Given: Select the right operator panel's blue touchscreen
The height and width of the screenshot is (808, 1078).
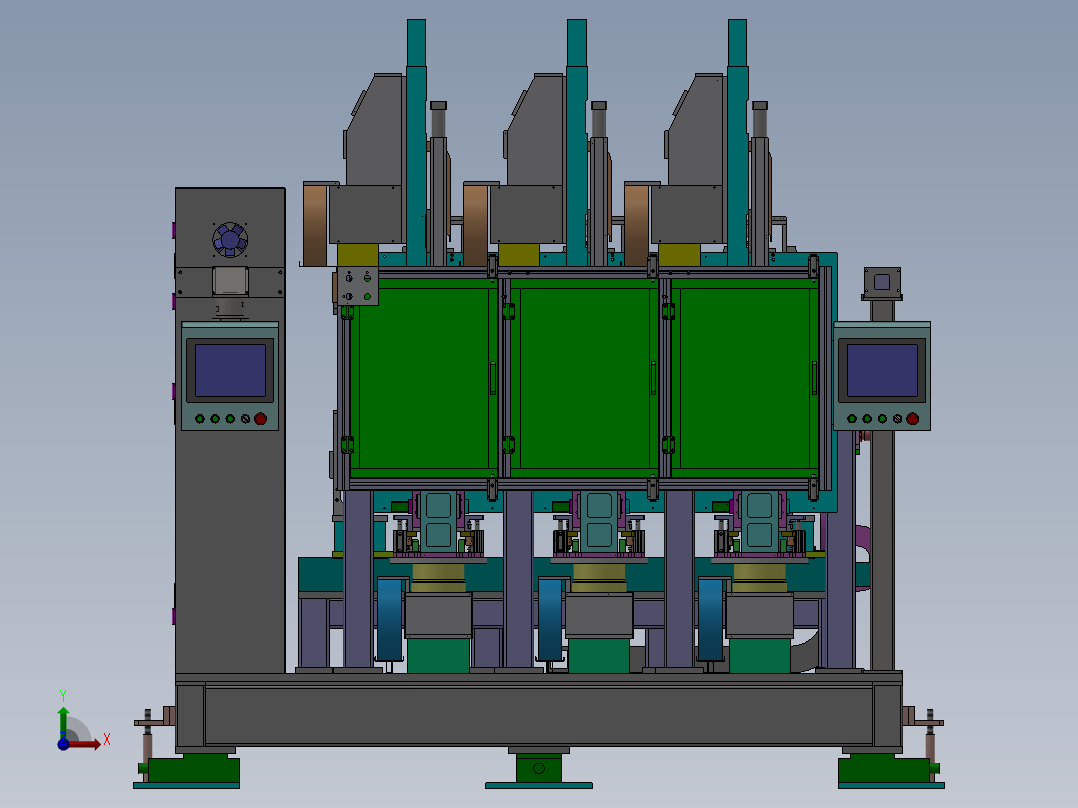Looking at the screenshot, I should [882, 371].
